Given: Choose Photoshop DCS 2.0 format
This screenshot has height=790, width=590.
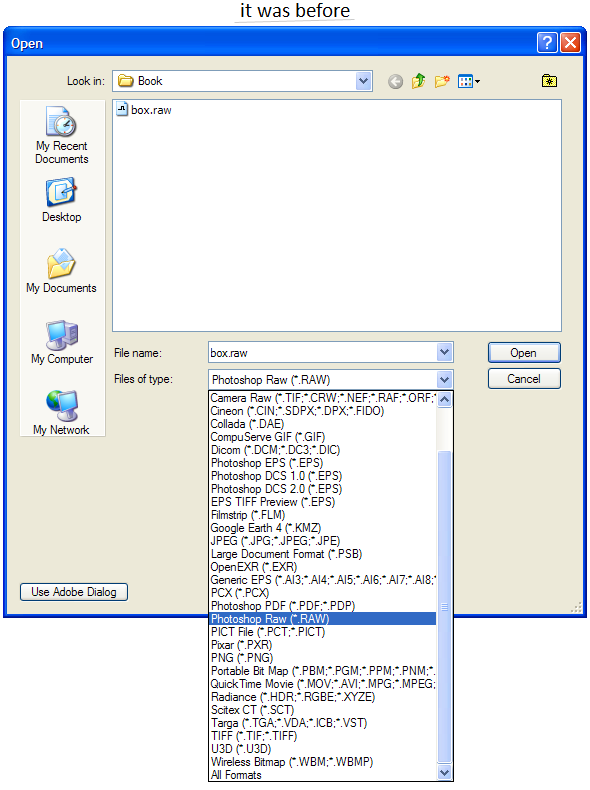Looking at the screenshot, I should coord(322,489).
